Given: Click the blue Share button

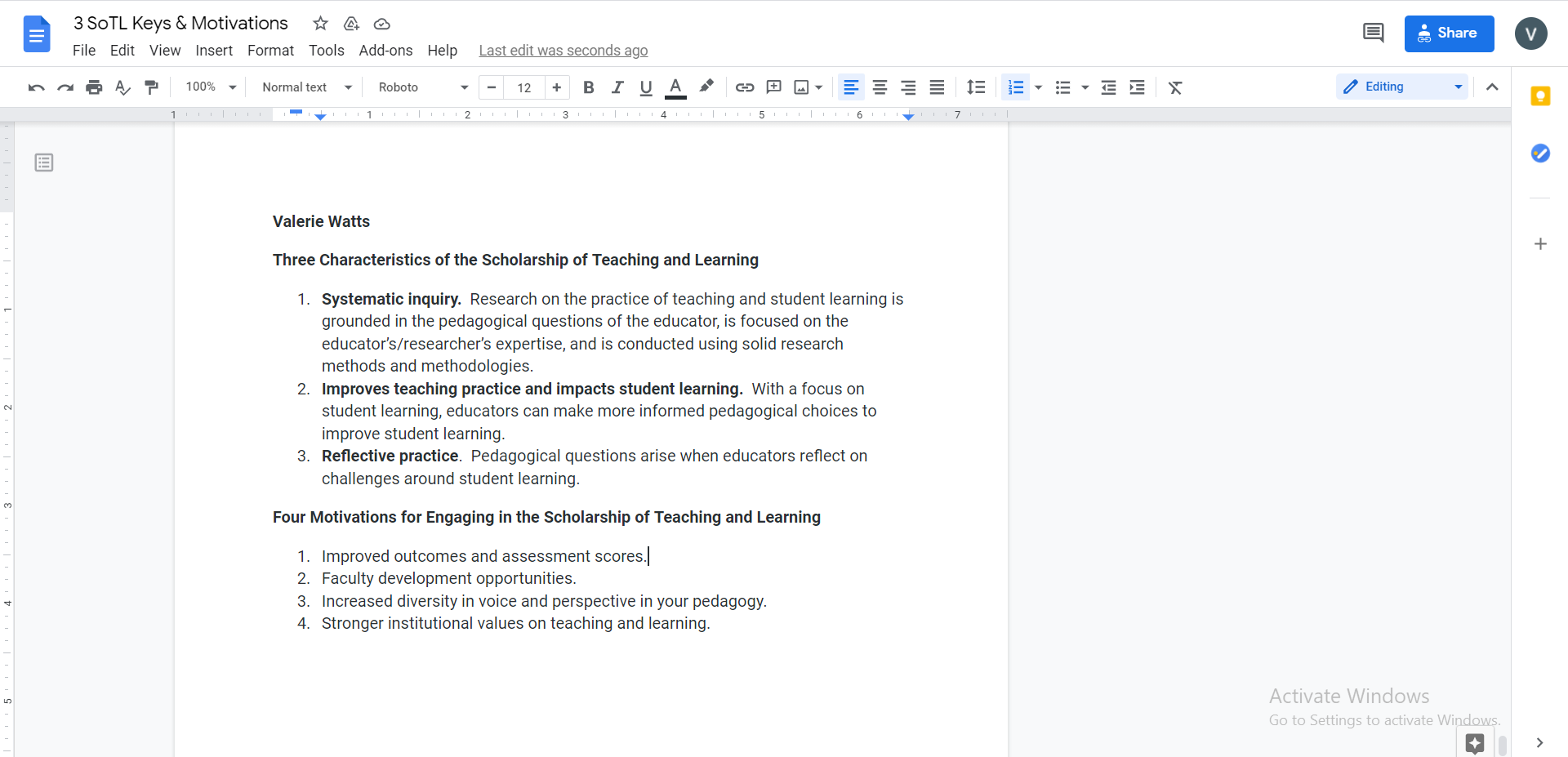Looking at the screenshot, I should click(1449, 33).
